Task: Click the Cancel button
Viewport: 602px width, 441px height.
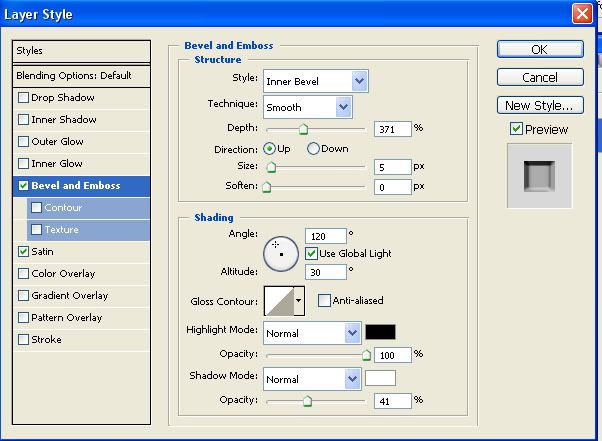Action: (x=540, y=78)
